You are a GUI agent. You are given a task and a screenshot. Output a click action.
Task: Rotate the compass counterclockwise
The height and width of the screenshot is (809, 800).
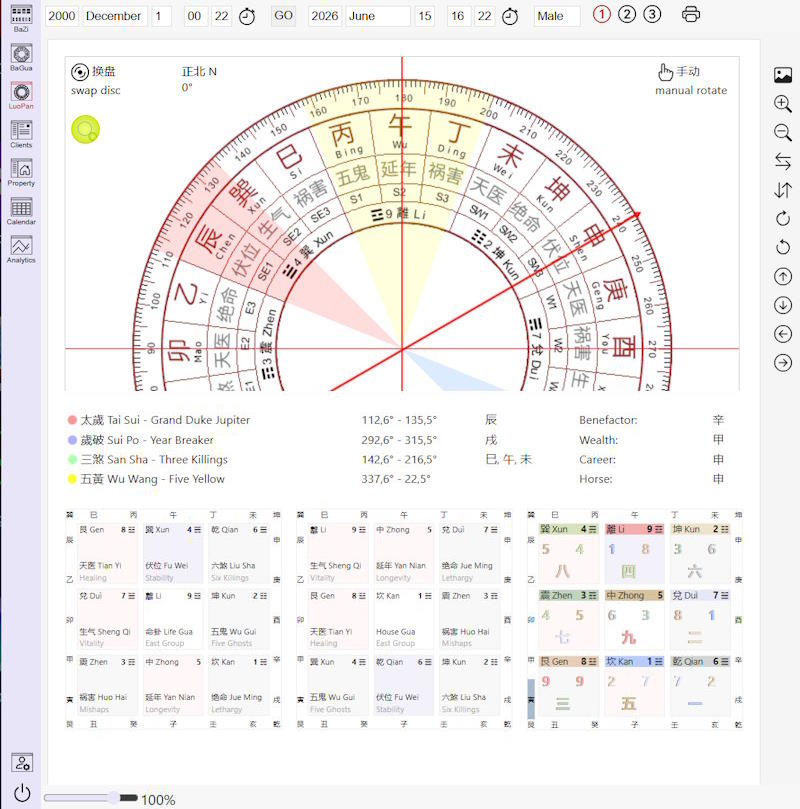tap(782, 248)
